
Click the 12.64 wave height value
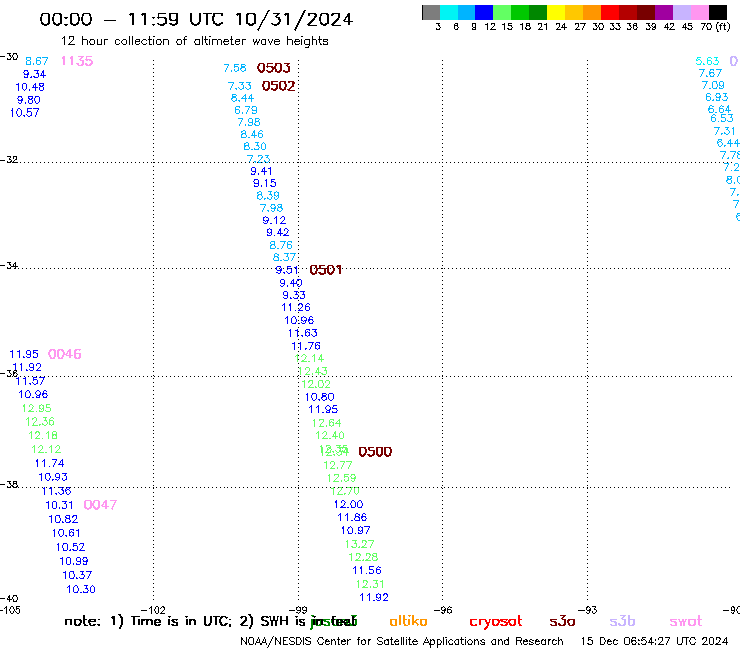pos(326,423)
